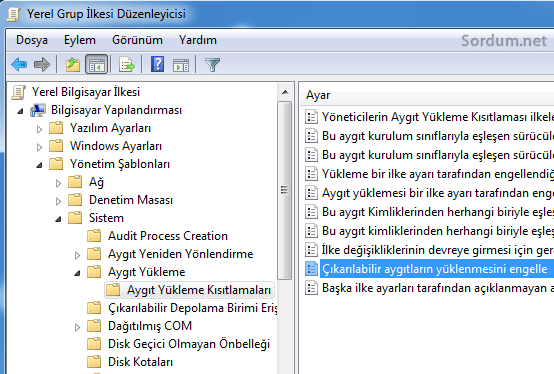Viewport: 554px width, 374px height.
Task: Select 'İlke değişikliklerinin devreye girmesi' setting
Action: (x=437, y=250)
